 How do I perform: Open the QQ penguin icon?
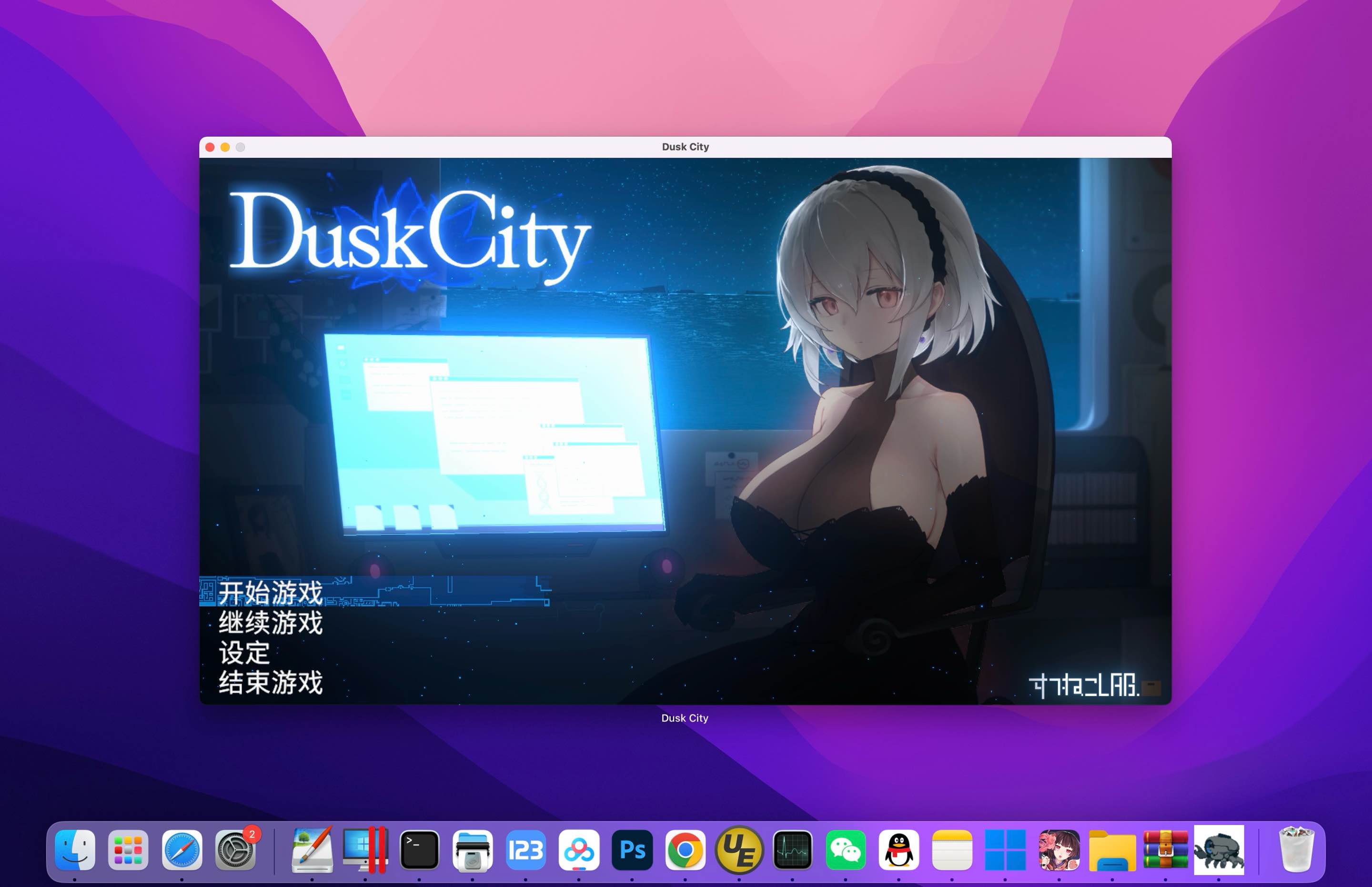tap(898, 849)
